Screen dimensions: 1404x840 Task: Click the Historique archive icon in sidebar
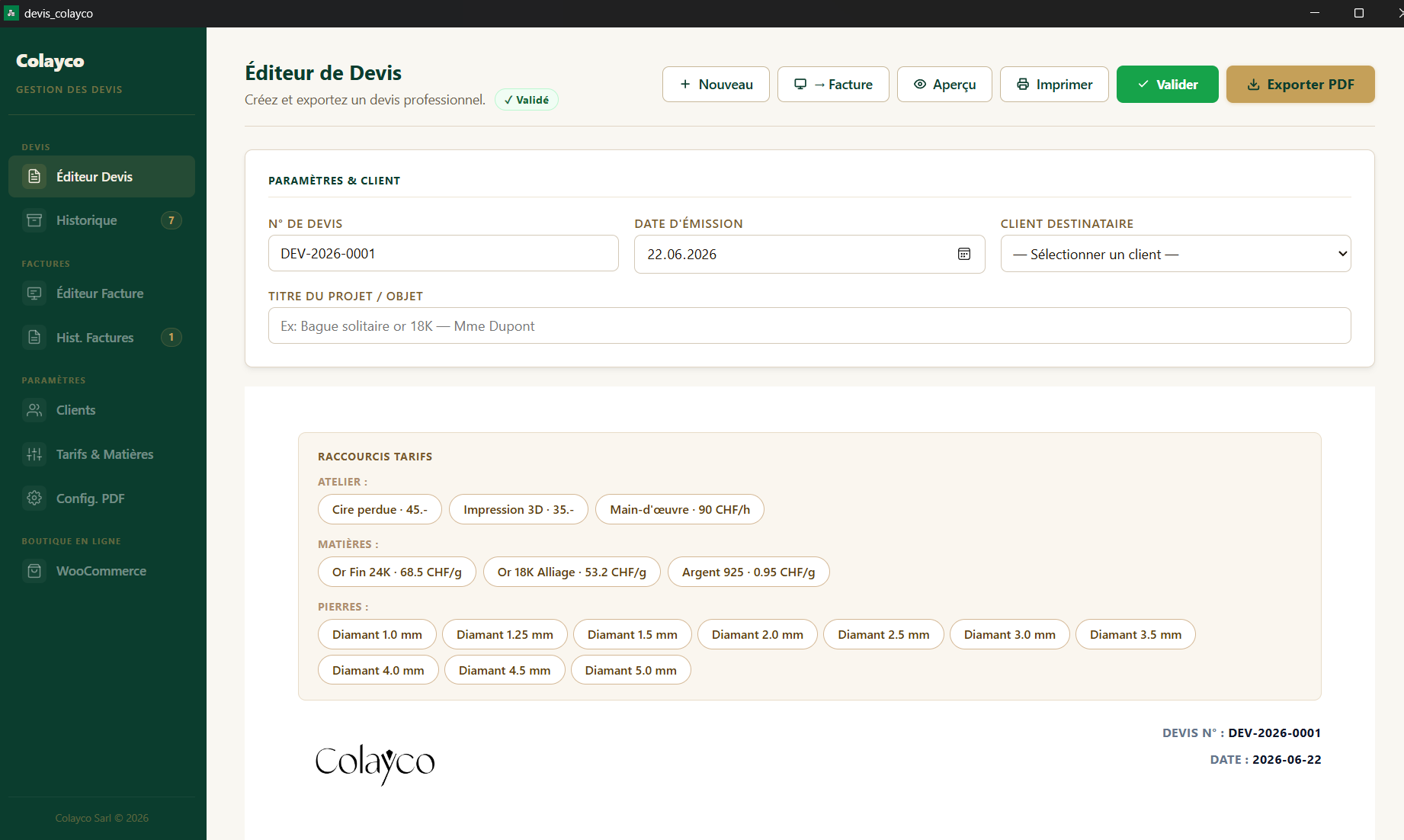[34, 220]
